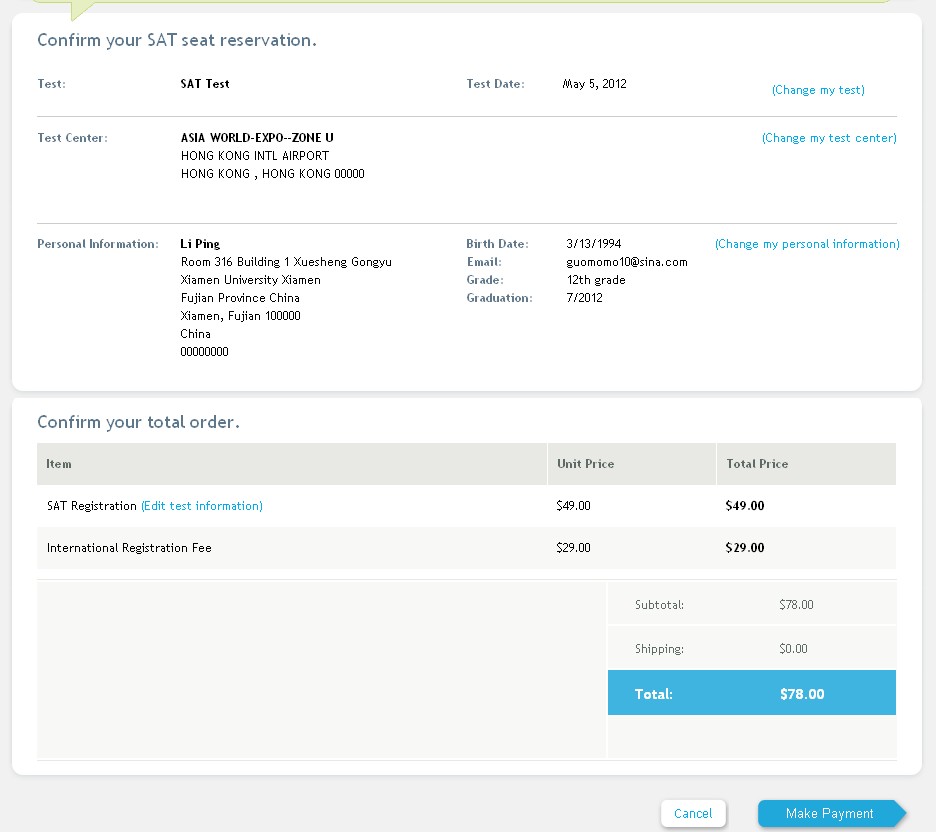Click 'Edit test information' link

coord(201,506)
